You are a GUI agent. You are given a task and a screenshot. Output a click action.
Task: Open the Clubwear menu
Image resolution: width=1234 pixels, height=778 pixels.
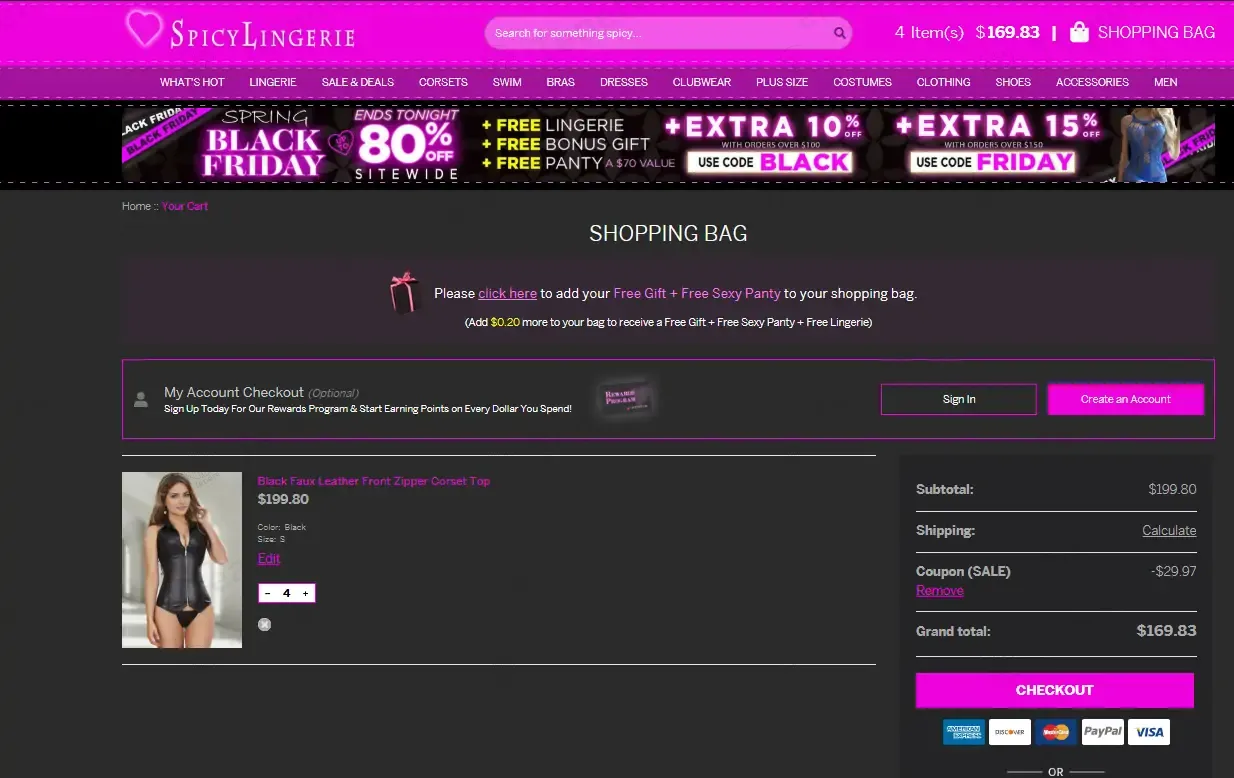click(702, 82)
